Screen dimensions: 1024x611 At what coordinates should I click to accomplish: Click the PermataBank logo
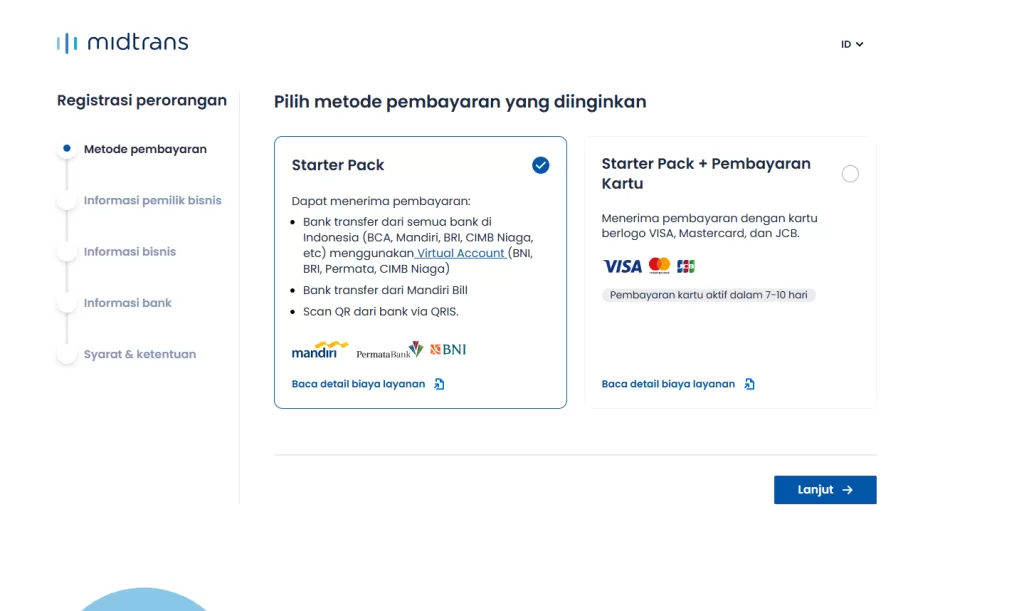click(389, 351)
